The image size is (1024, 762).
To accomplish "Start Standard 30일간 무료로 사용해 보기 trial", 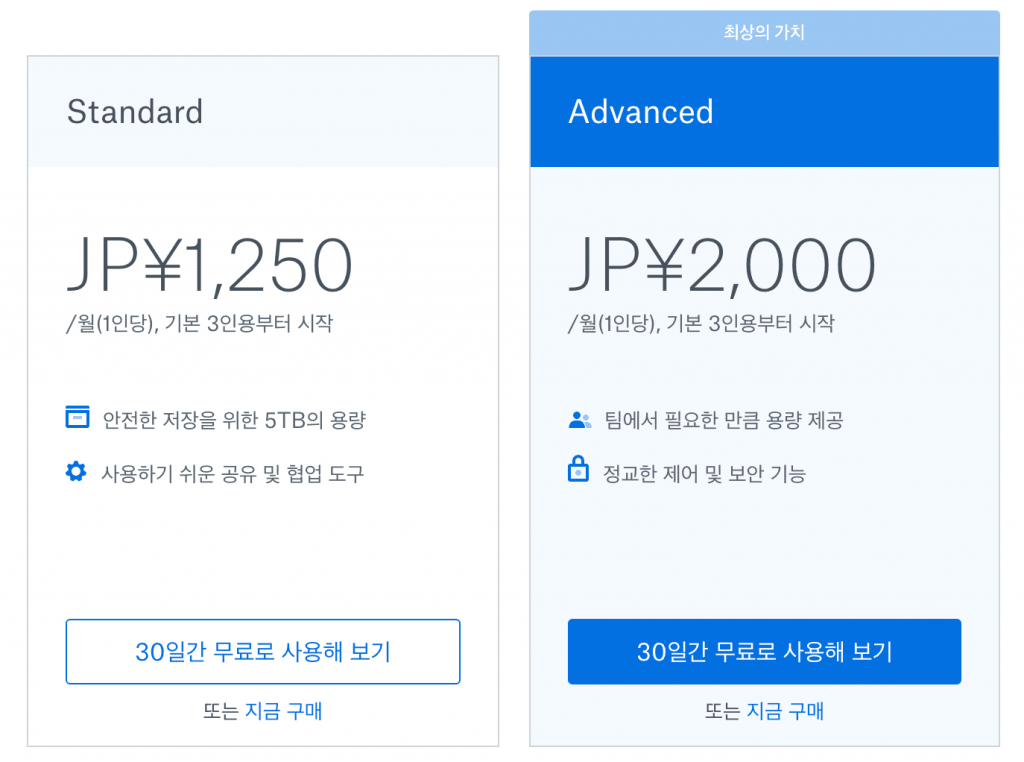I will point(263,651).
